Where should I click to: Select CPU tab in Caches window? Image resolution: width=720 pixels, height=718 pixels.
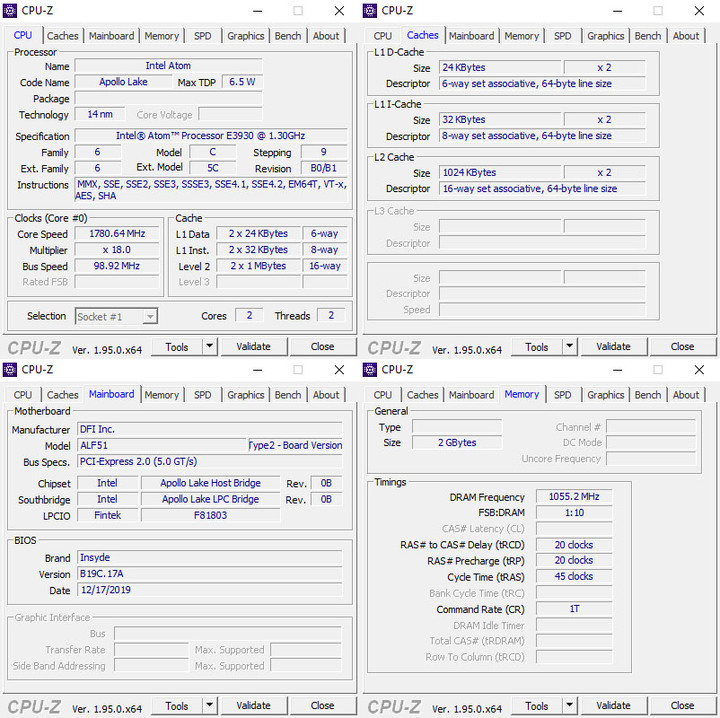pos(382,36)
